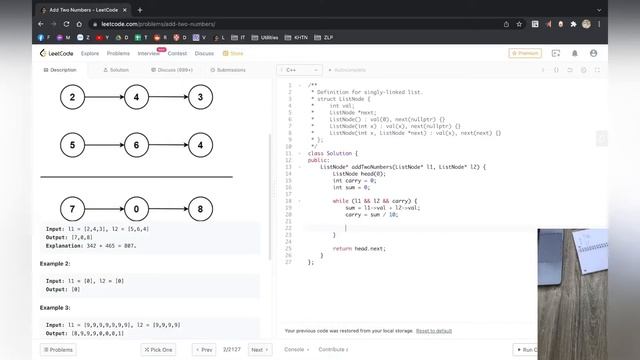Click the braces format code icon
This screenshot has height=360, width=640.
(556, 70)
